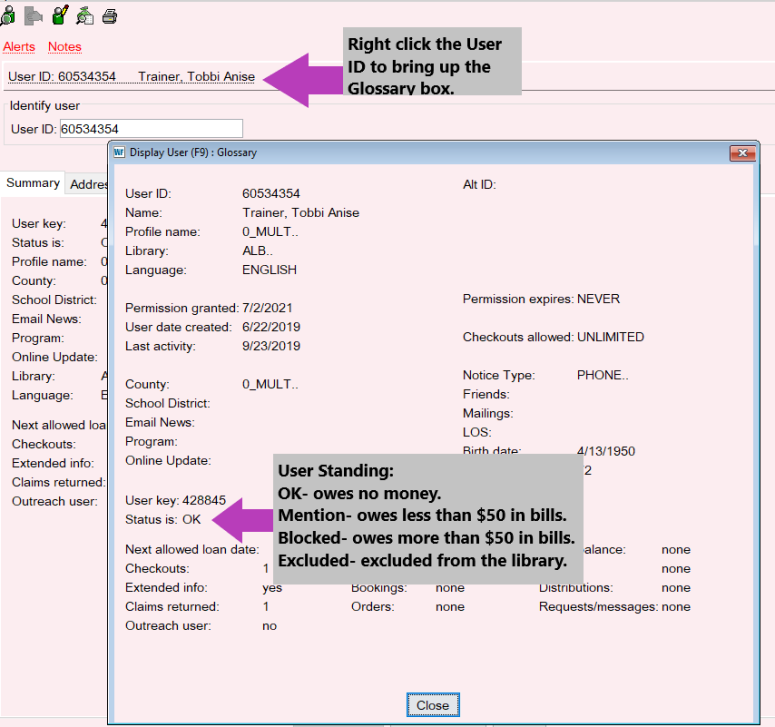Click the grayed-out user pointing icon

click(x=33, y=15)
